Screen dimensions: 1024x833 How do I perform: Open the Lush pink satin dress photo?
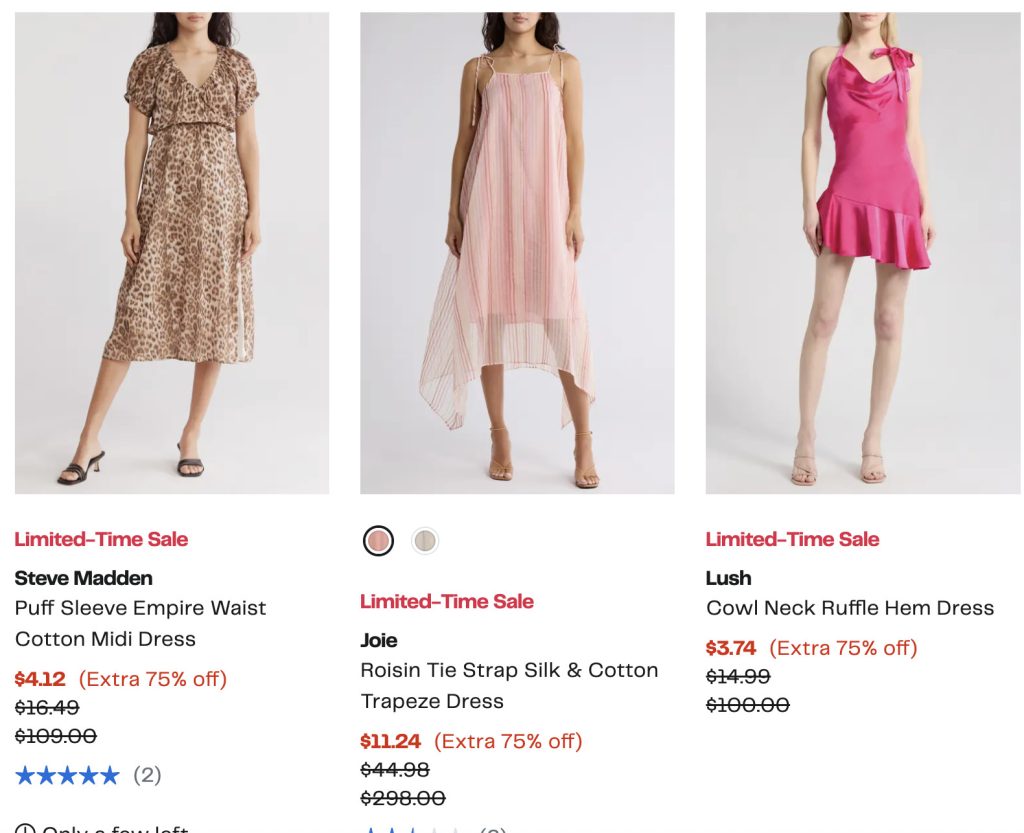click(862, 252)
